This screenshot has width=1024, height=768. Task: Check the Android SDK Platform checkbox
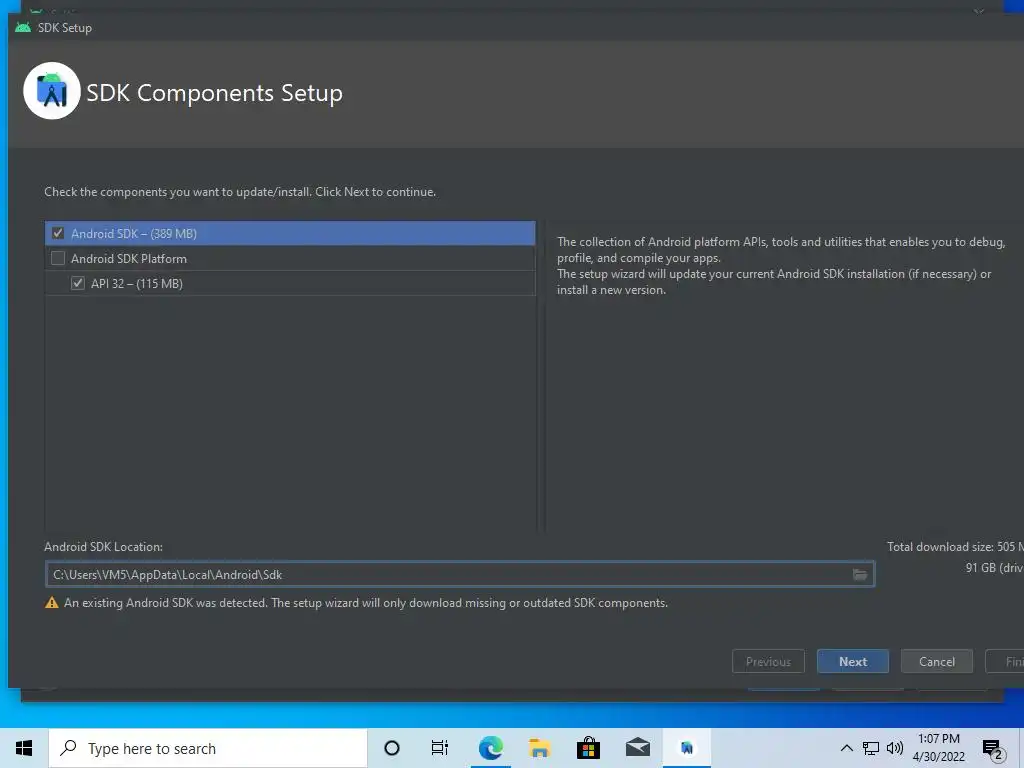[58, 258]
